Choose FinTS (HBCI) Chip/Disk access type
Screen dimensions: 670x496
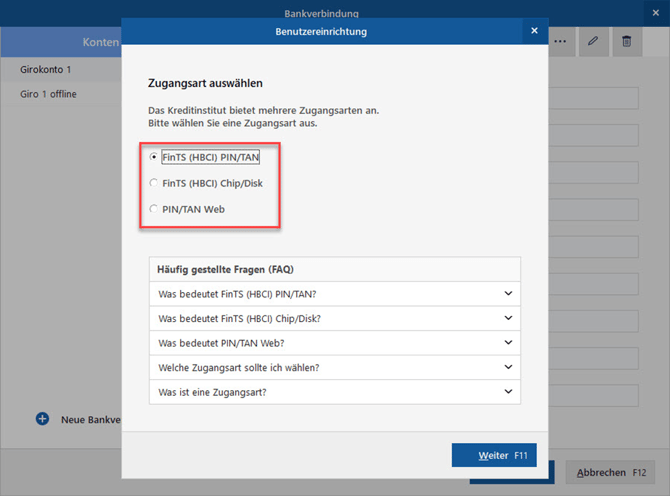[154, 183]
